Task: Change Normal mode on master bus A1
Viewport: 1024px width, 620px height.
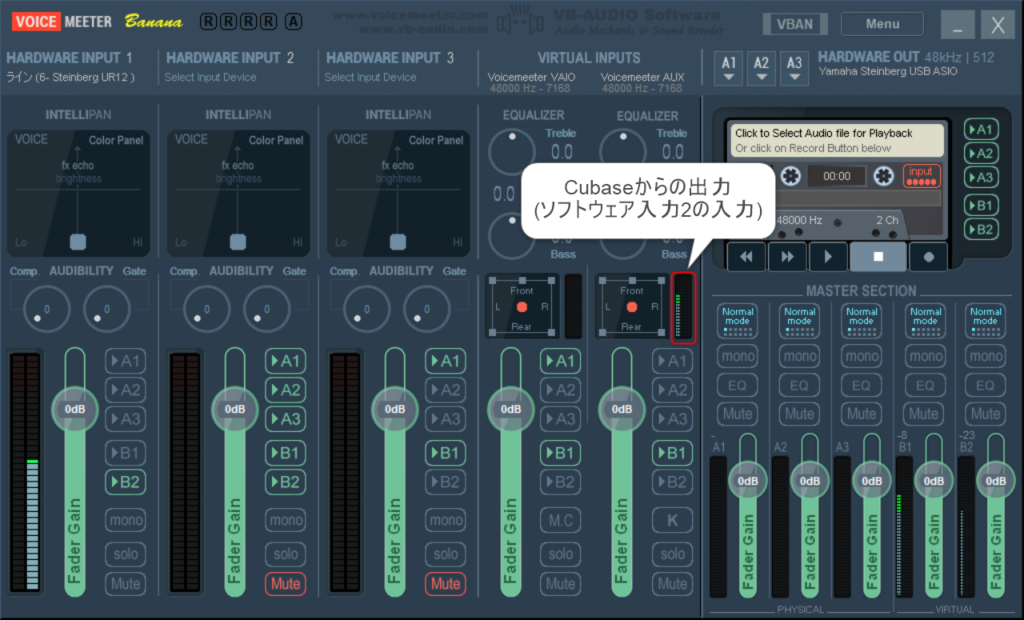Action: pos(737,321)
